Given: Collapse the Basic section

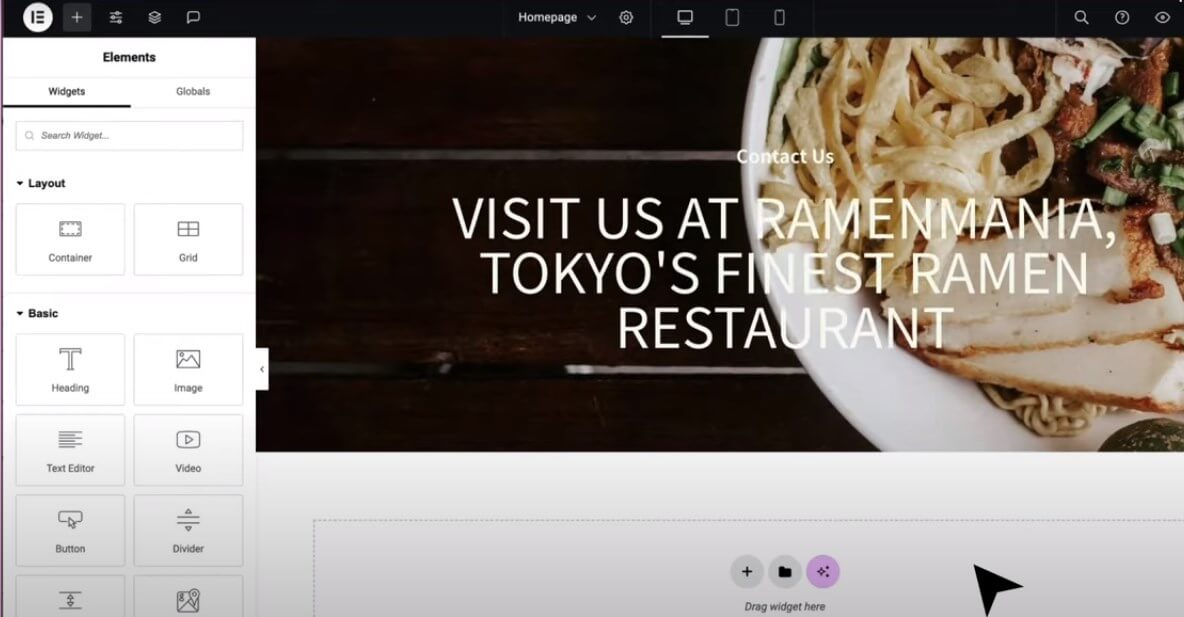Looking at the screenshot, I should click(38, 313).
